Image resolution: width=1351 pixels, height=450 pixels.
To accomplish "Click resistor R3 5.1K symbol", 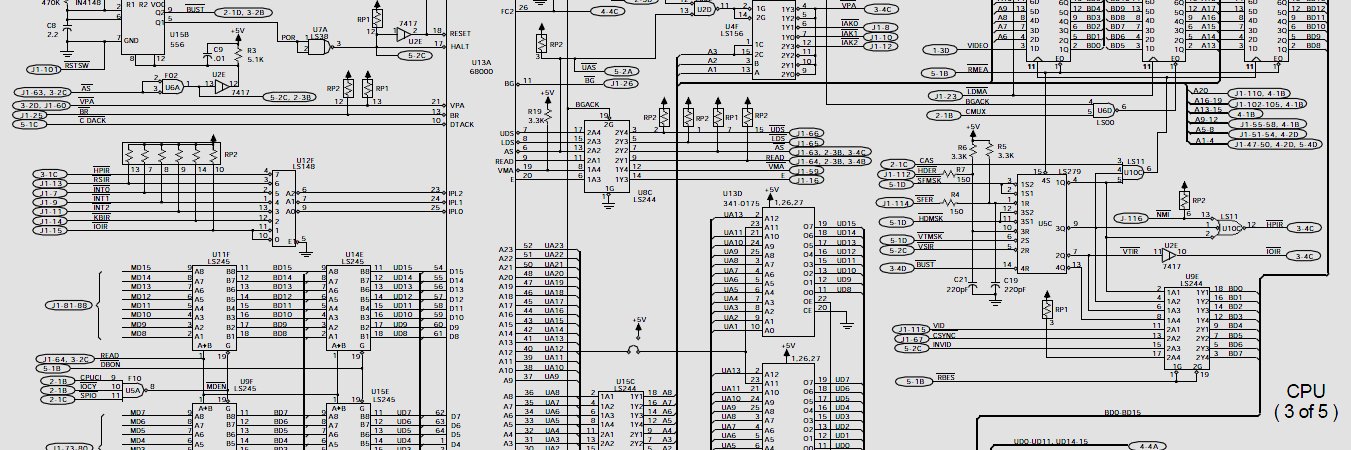I will (238, 54).
